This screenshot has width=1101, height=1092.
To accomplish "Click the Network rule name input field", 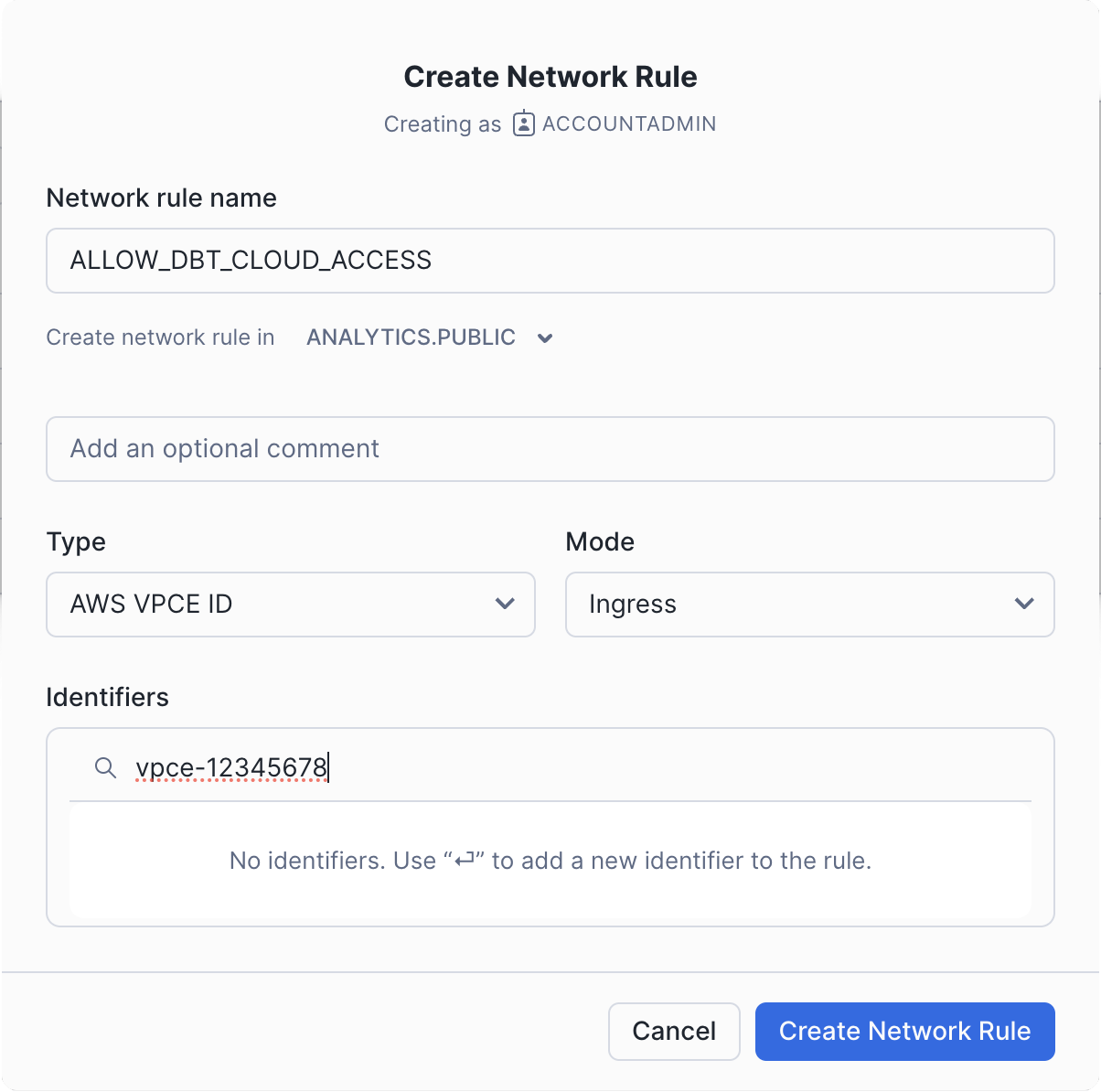I will [550, 261].
